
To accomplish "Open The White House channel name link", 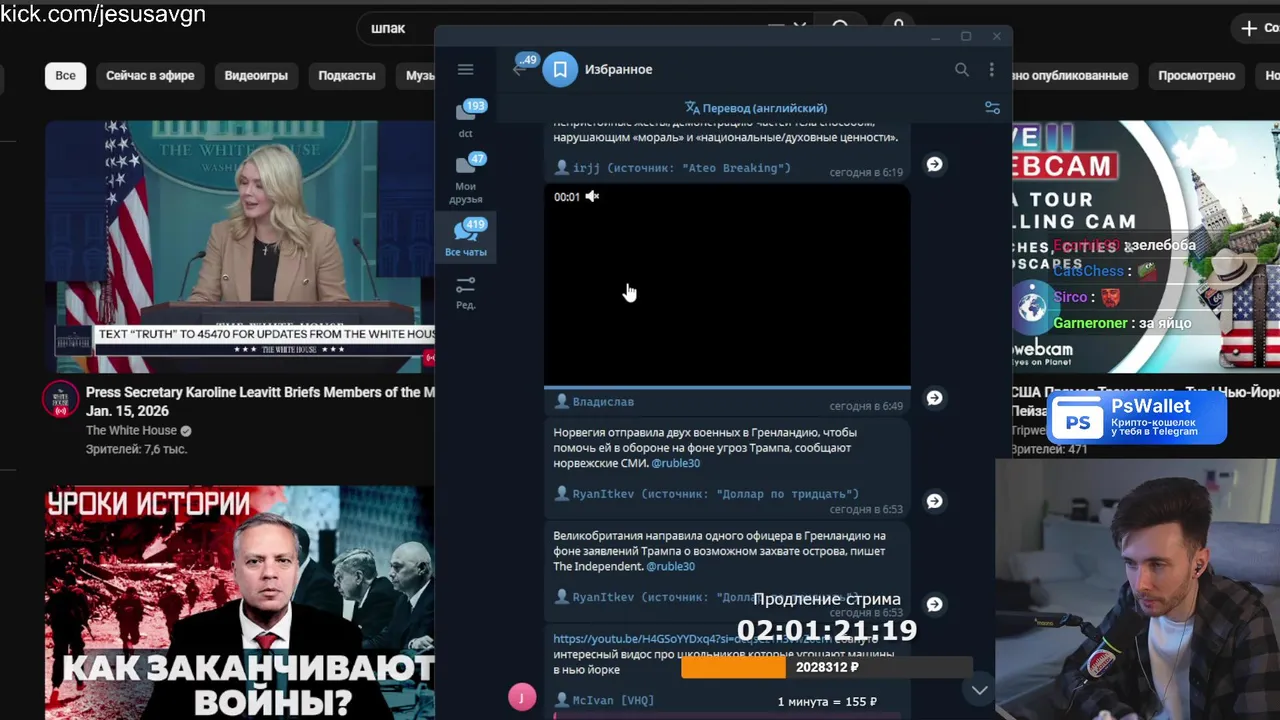I will click(131, 430).
